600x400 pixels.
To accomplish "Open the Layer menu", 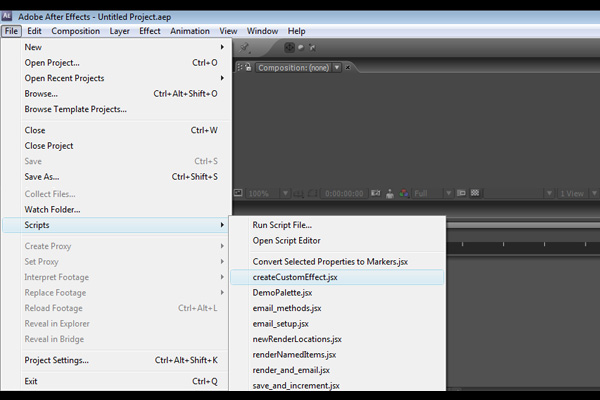I will [x=119, y=31].
